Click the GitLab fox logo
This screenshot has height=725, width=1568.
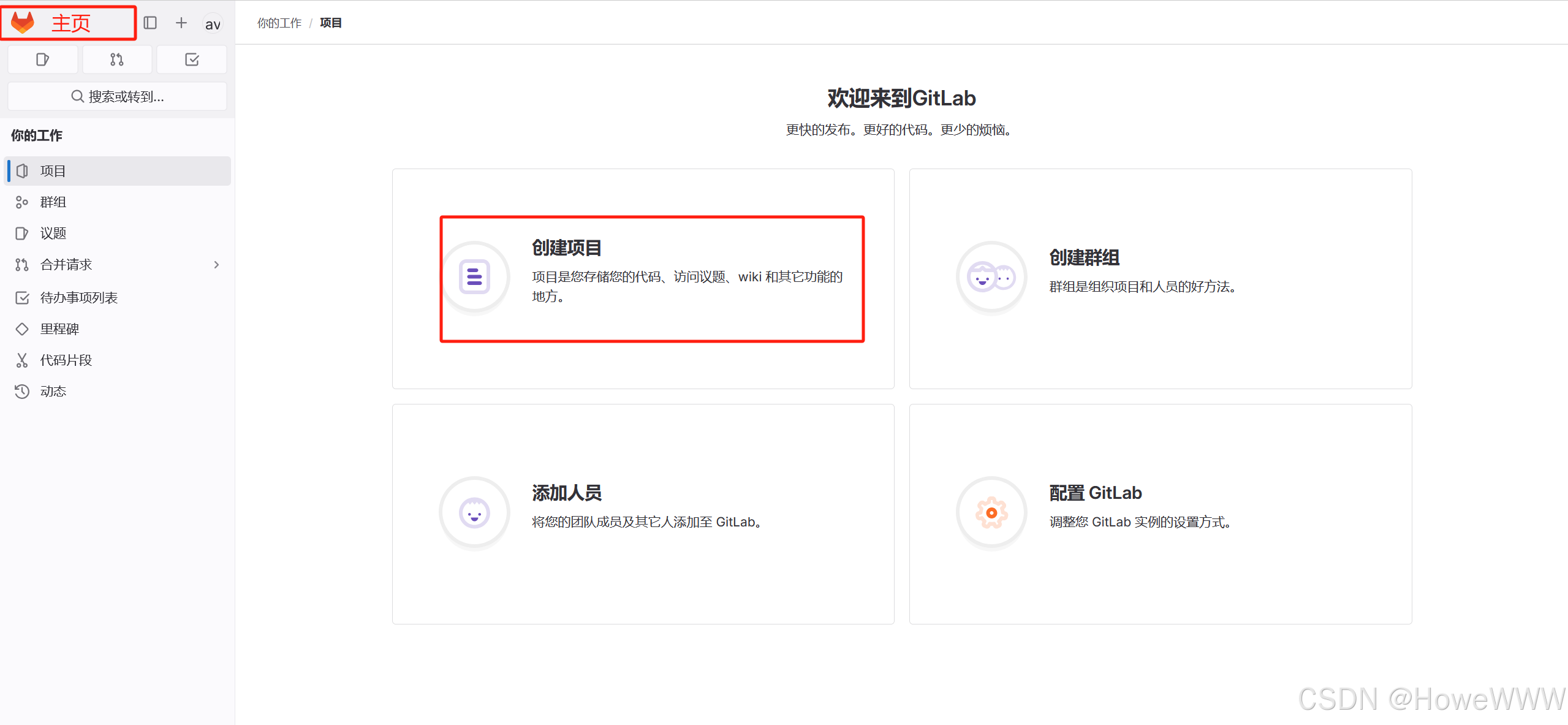23,23
